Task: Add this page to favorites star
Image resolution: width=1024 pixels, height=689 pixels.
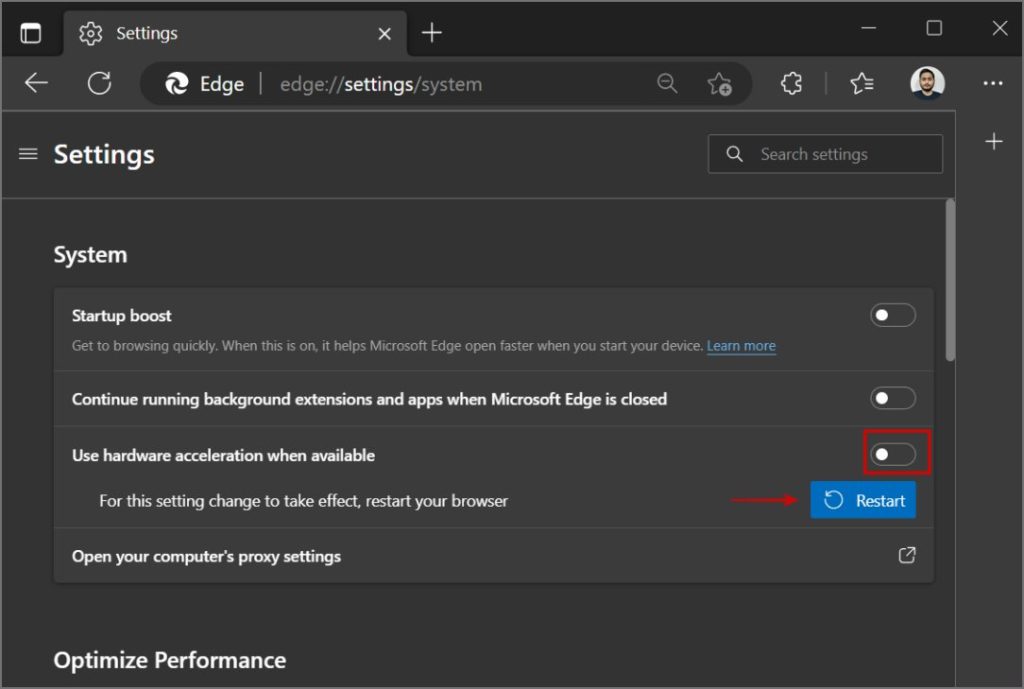Action: (719, 84)
